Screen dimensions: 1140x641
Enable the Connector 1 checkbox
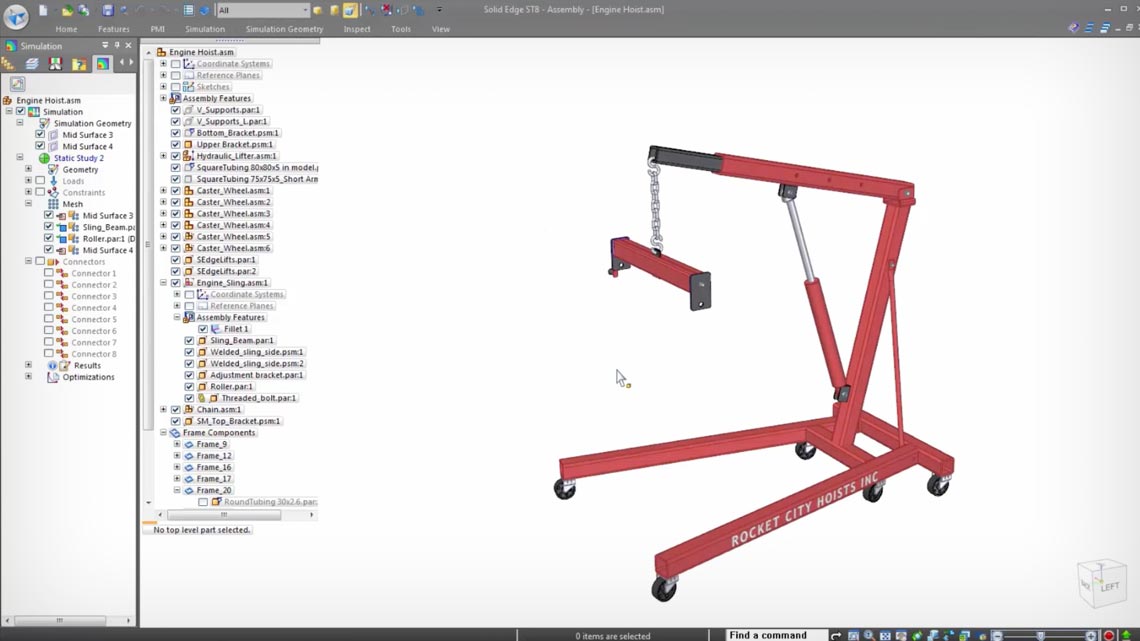pyautogui.click(x=48, y=273)
